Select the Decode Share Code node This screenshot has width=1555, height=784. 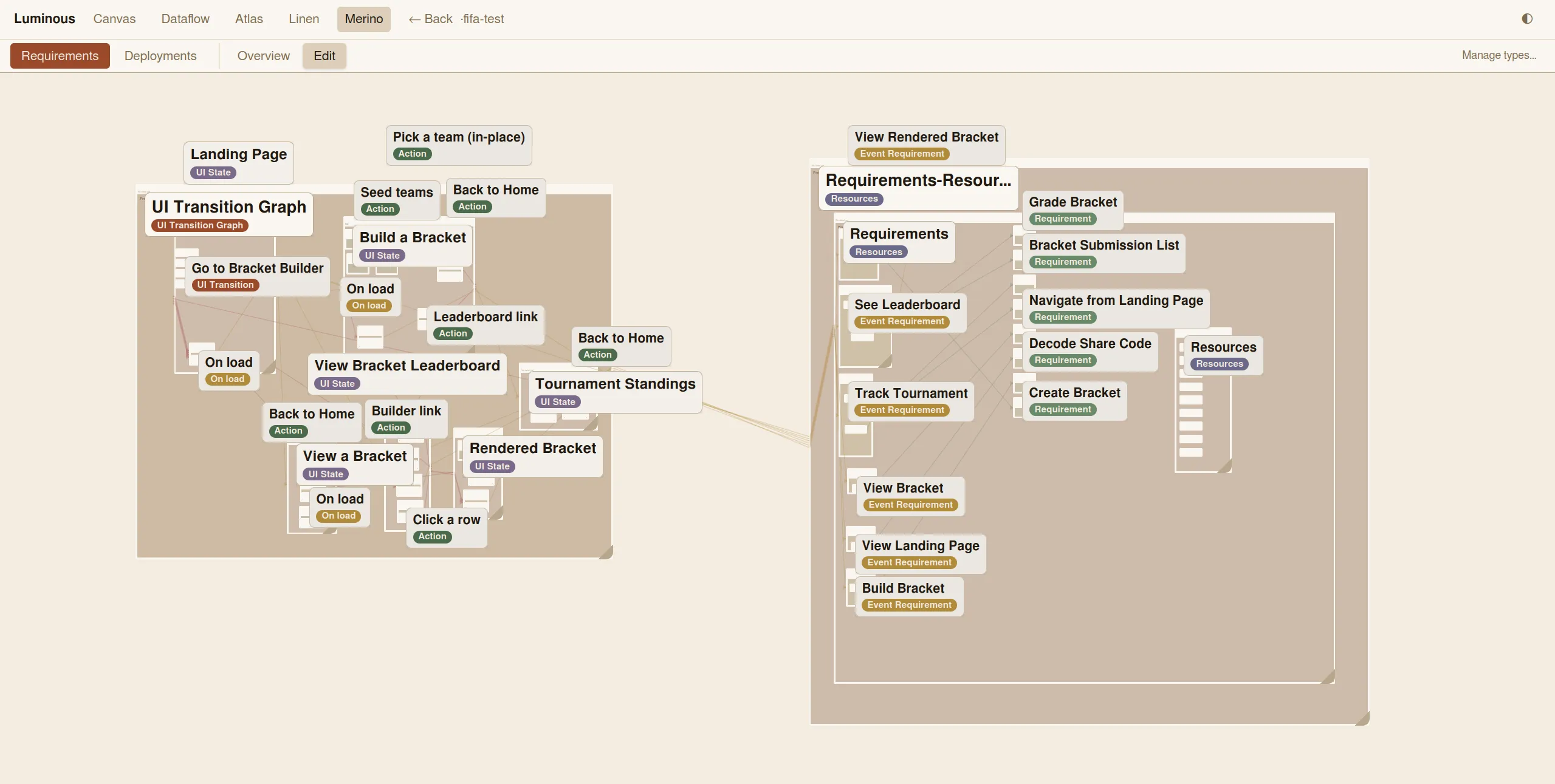pos(1090,351)
